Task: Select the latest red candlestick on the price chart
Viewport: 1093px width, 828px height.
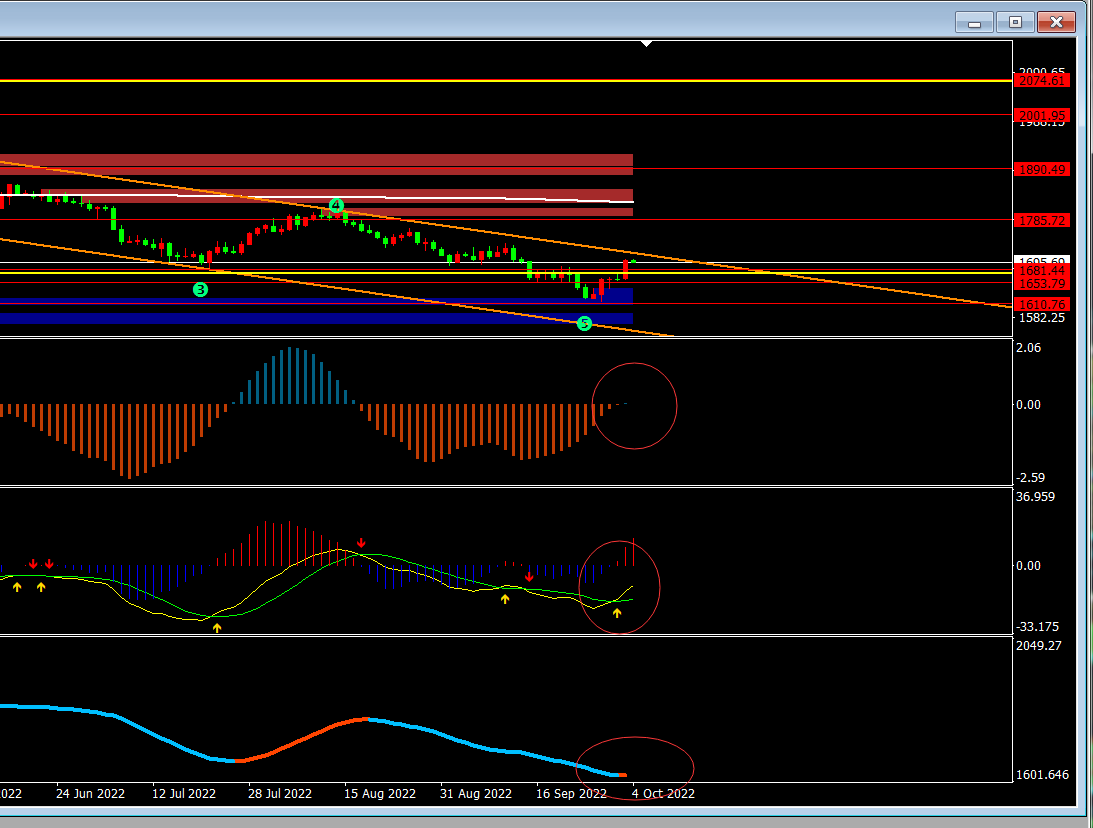Action: click(626, 269)
